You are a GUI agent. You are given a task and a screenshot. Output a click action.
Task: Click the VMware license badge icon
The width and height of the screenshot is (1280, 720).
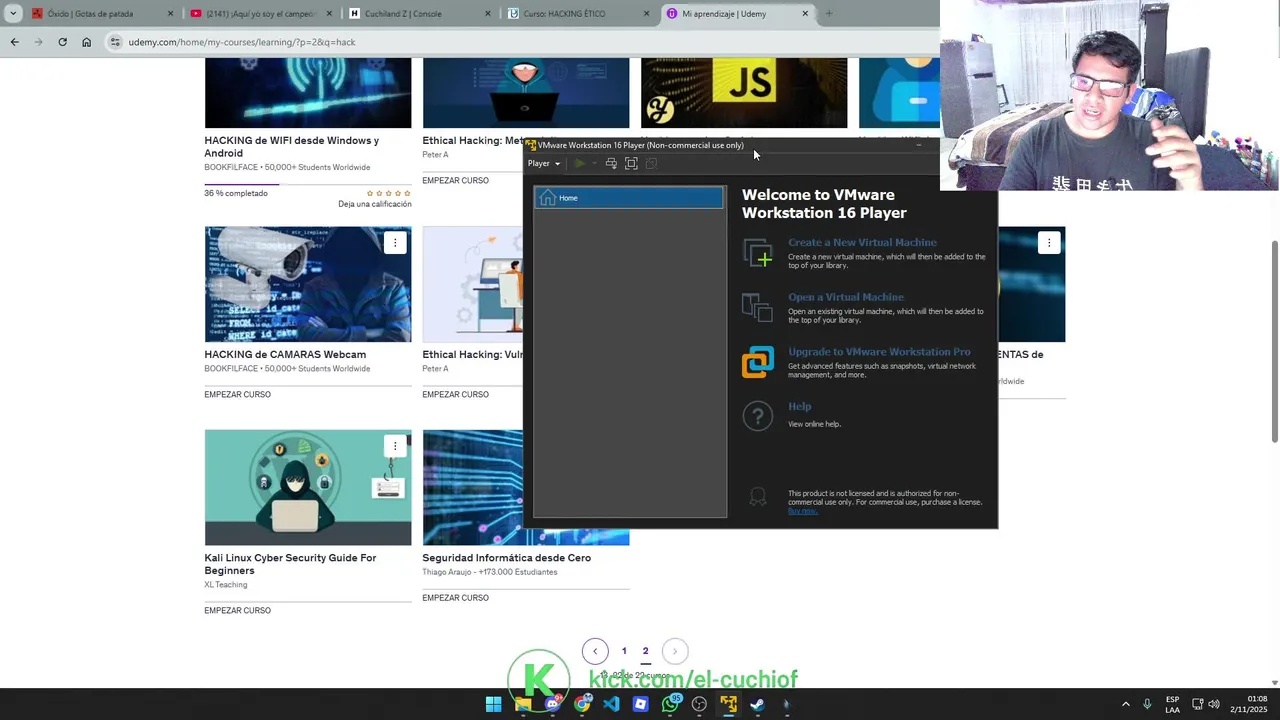[x=758, y=497]
